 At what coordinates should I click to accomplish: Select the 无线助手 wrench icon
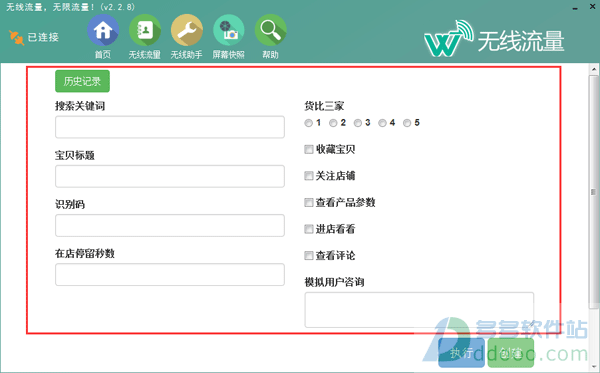187,30
